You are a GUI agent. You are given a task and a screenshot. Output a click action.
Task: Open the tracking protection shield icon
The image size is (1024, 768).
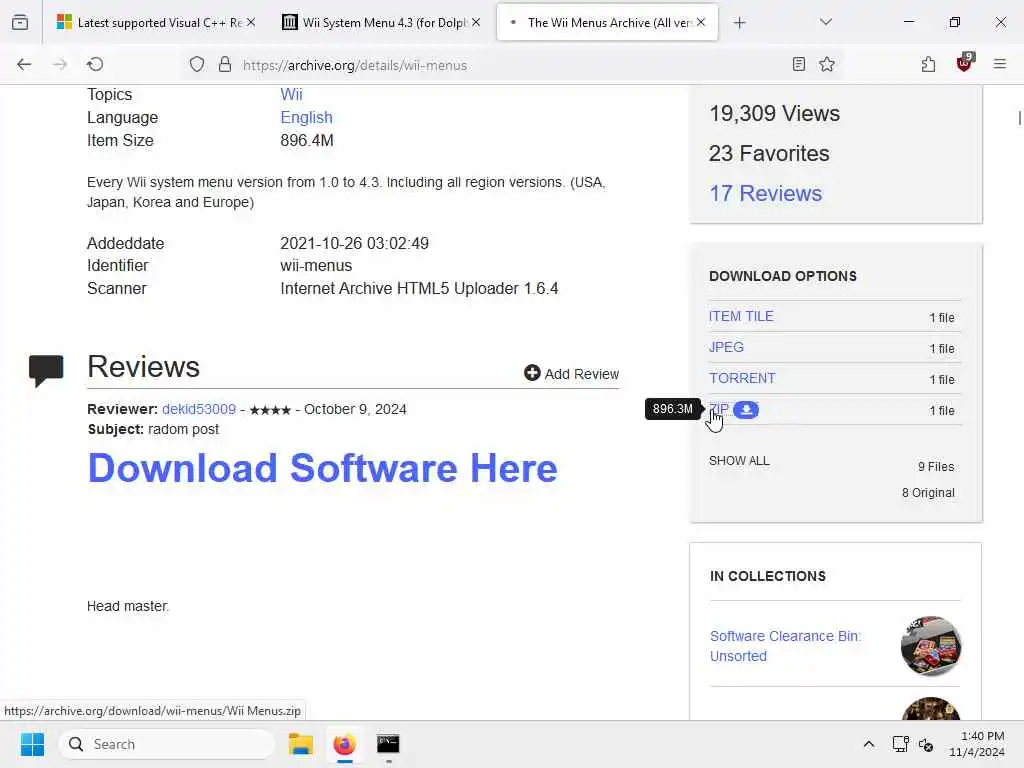pos(197,64)
